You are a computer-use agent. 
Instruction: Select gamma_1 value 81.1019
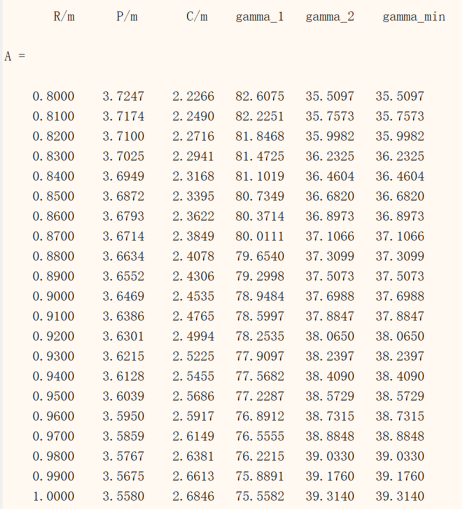click(260, 176)
